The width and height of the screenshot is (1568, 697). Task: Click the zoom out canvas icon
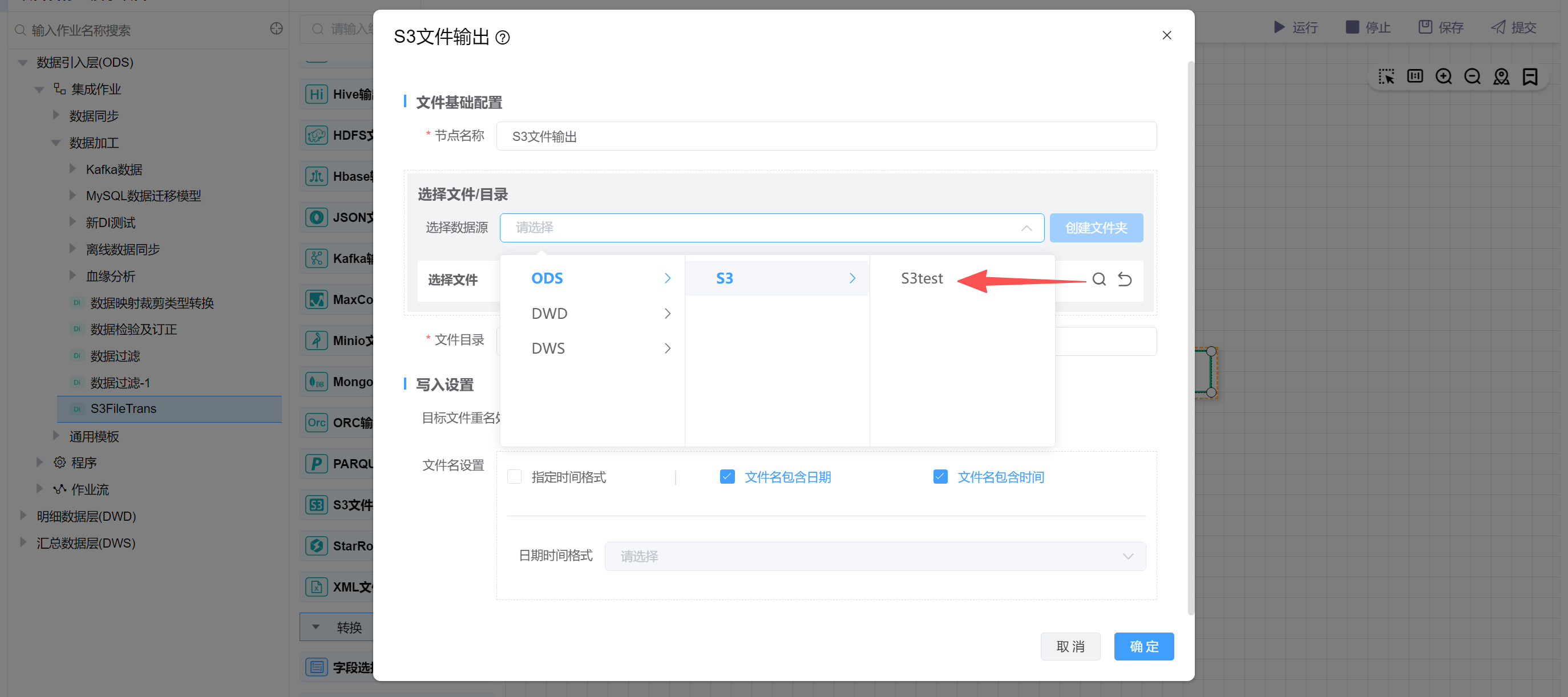[1472, 76]
